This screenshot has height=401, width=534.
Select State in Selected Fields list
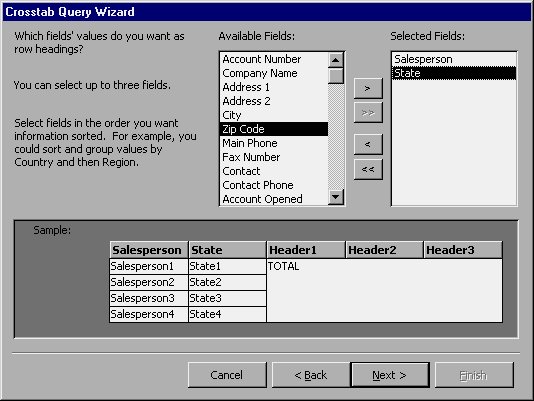click(x=454, y=73)
